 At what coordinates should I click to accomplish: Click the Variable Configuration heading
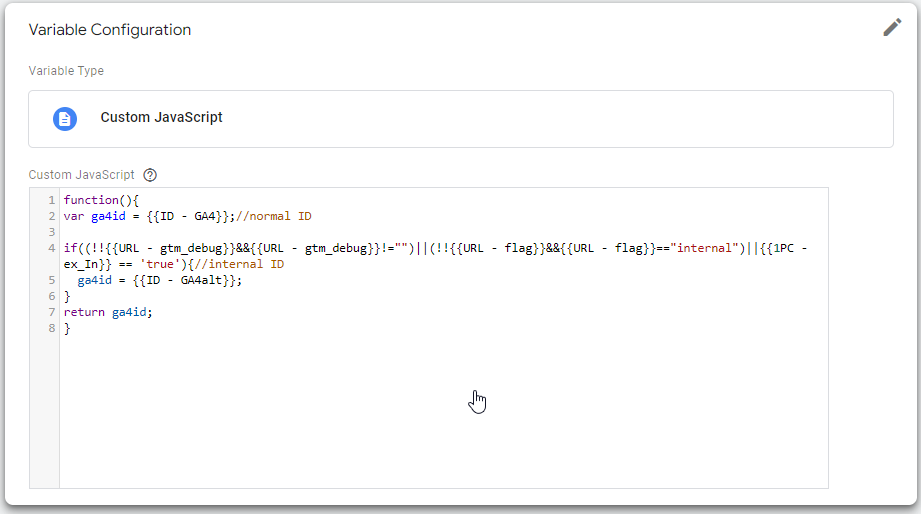(x=109, y=30)
